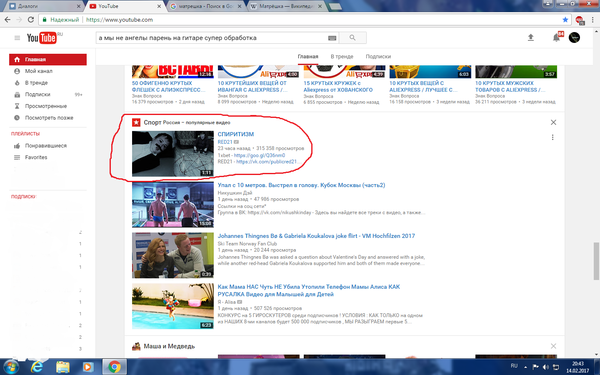Dismiss the Спорт Россия section
This screenshot has width=600, height=375.
tap(553, 122)
